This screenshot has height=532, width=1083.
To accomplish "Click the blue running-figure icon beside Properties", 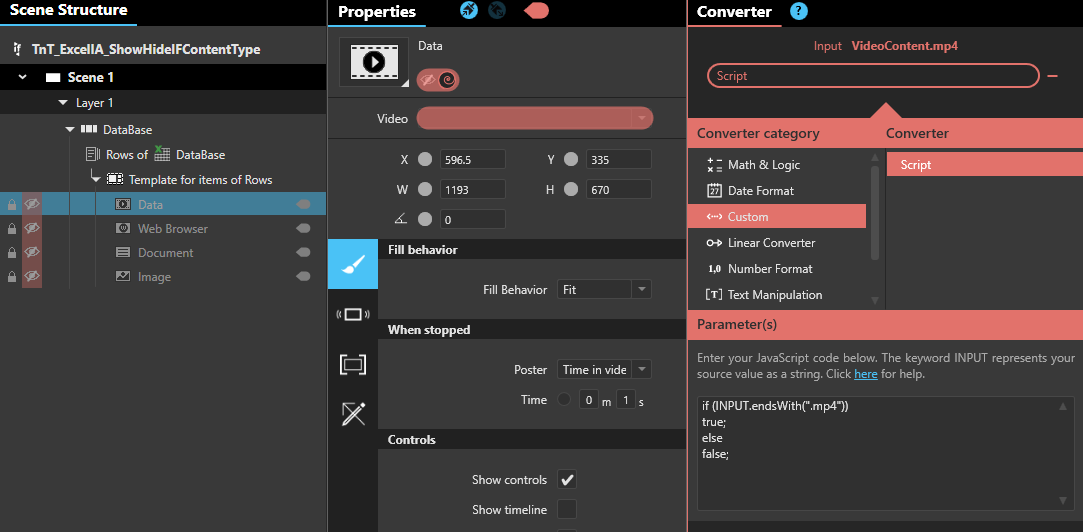I will [x=468, y=11].
